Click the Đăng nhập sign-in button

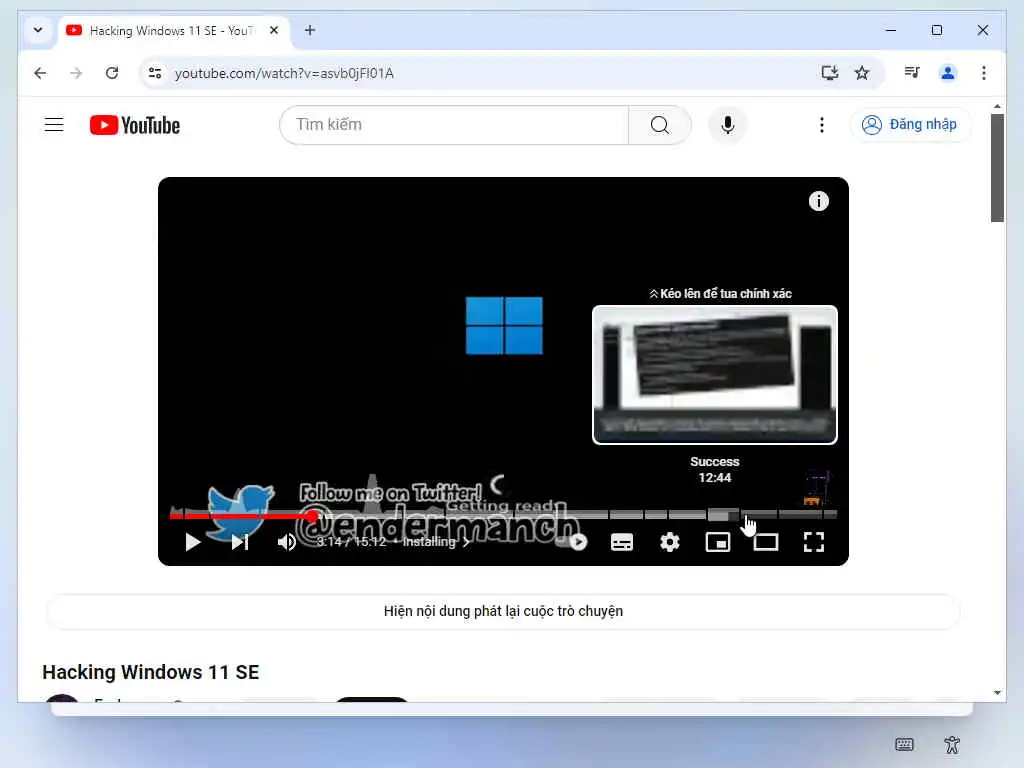(x=910, y=125)
